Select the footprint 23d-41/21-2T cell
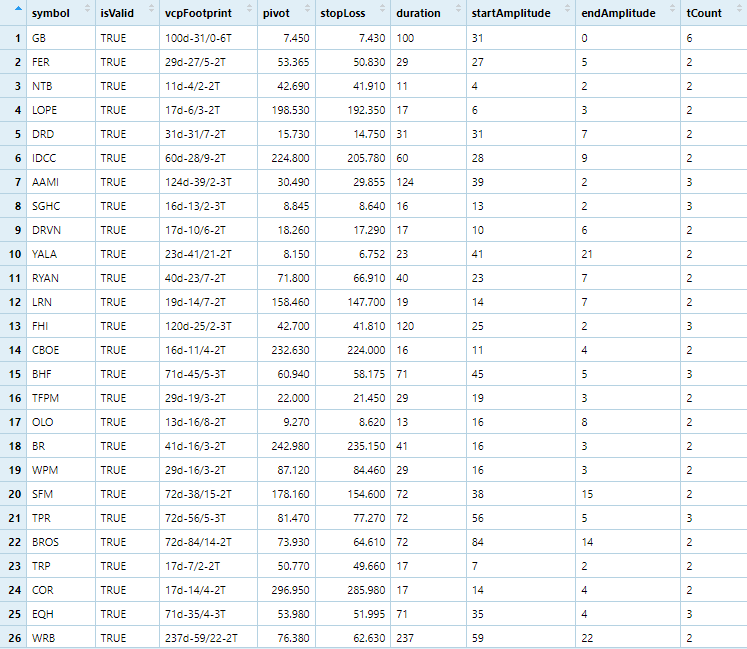 pyautogui.click(x=208, y=254)
